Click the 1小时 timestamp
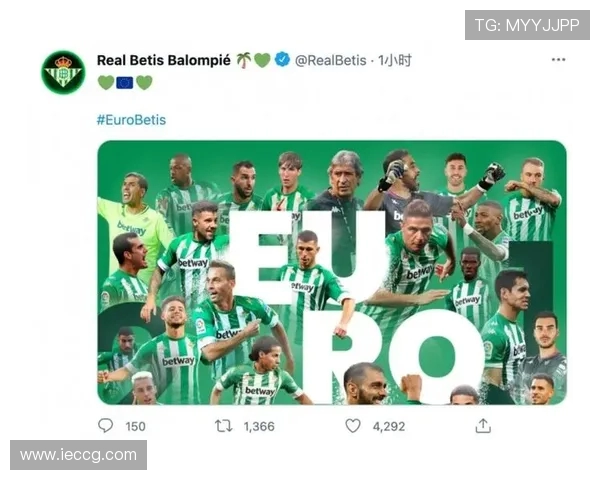 click(395, 60)
